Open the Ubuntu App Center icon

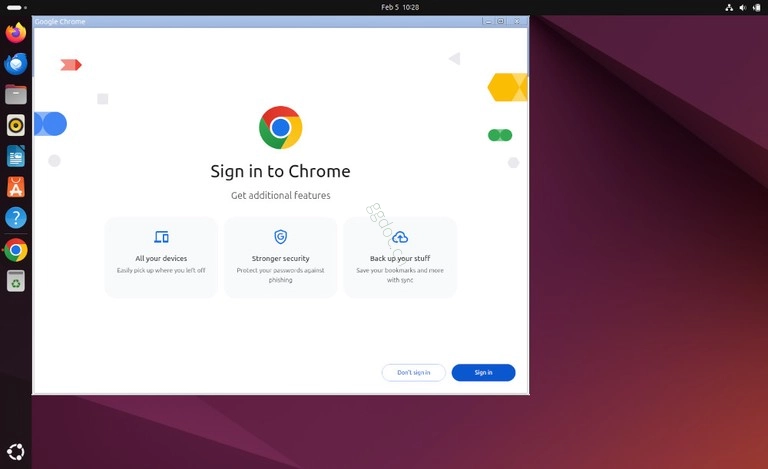(16, 188)
